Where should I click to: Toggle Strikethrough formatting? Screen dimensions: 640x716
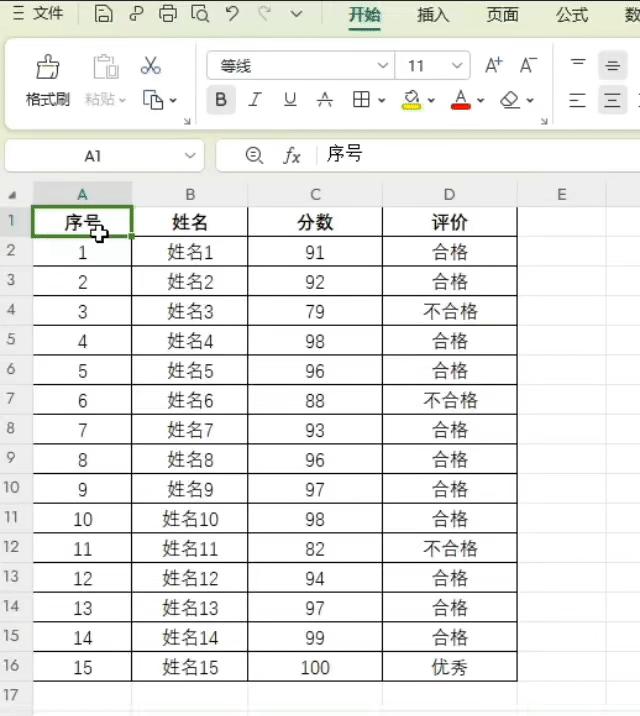325,99
